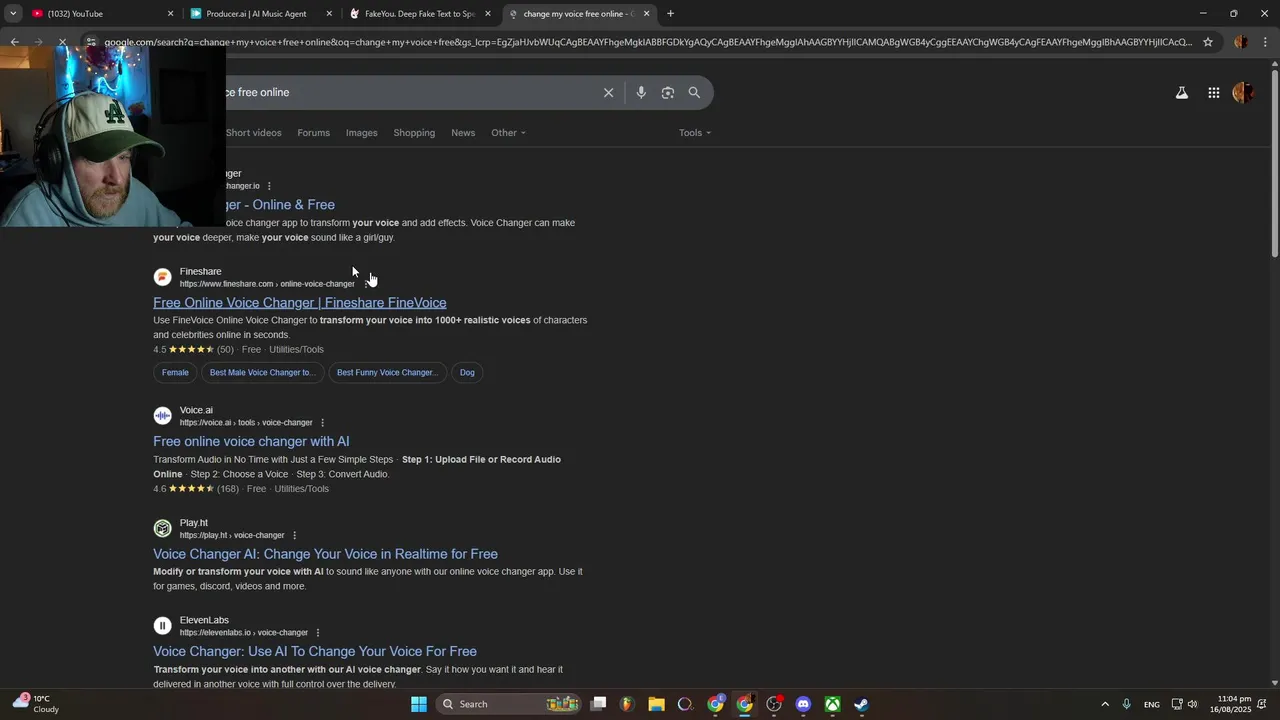Click the Best Funny Voice Changer chip

tap(387, 372)
